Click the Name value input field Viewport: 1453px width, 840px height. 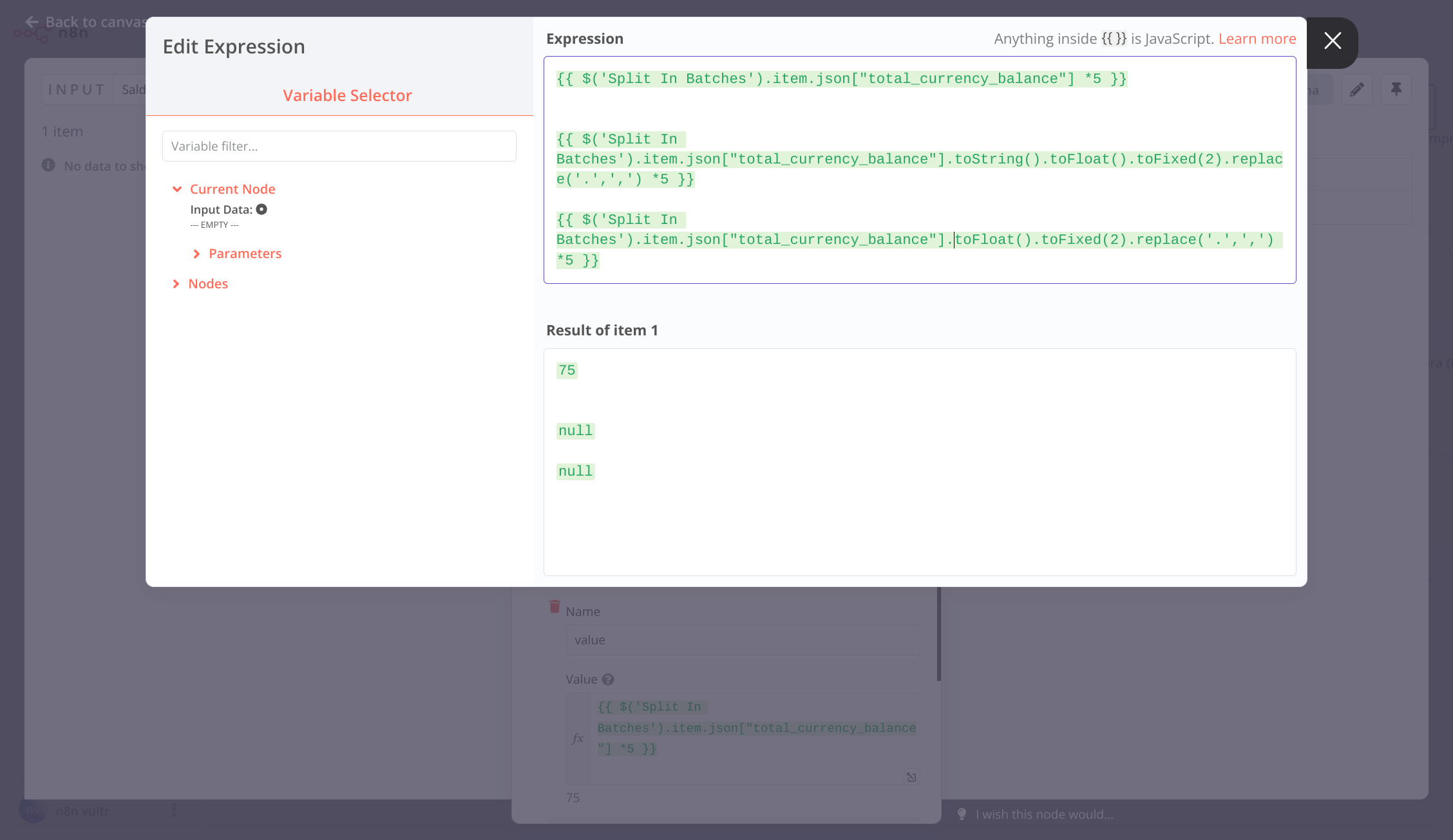742,640
